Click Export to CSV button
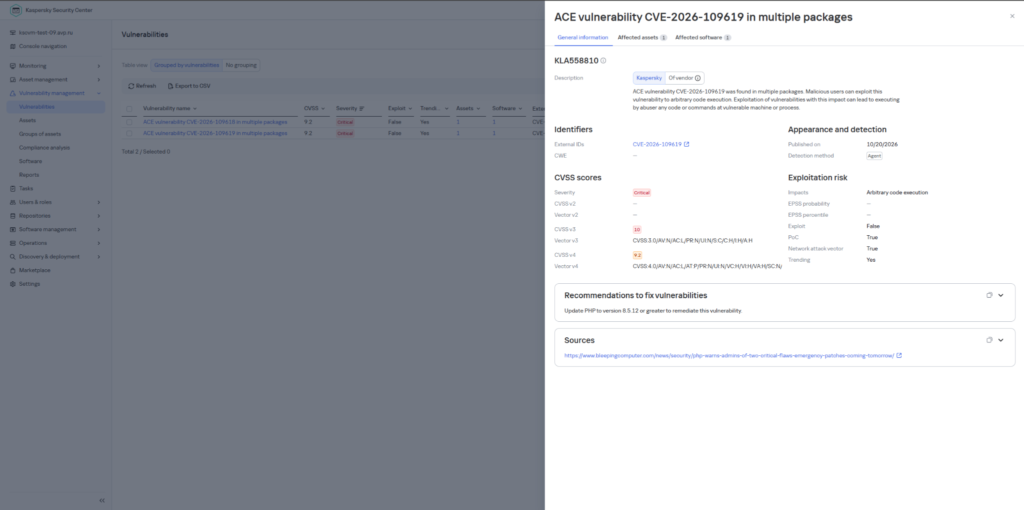The height and width of the screenshot is (510, 1024). pos(189,86)
